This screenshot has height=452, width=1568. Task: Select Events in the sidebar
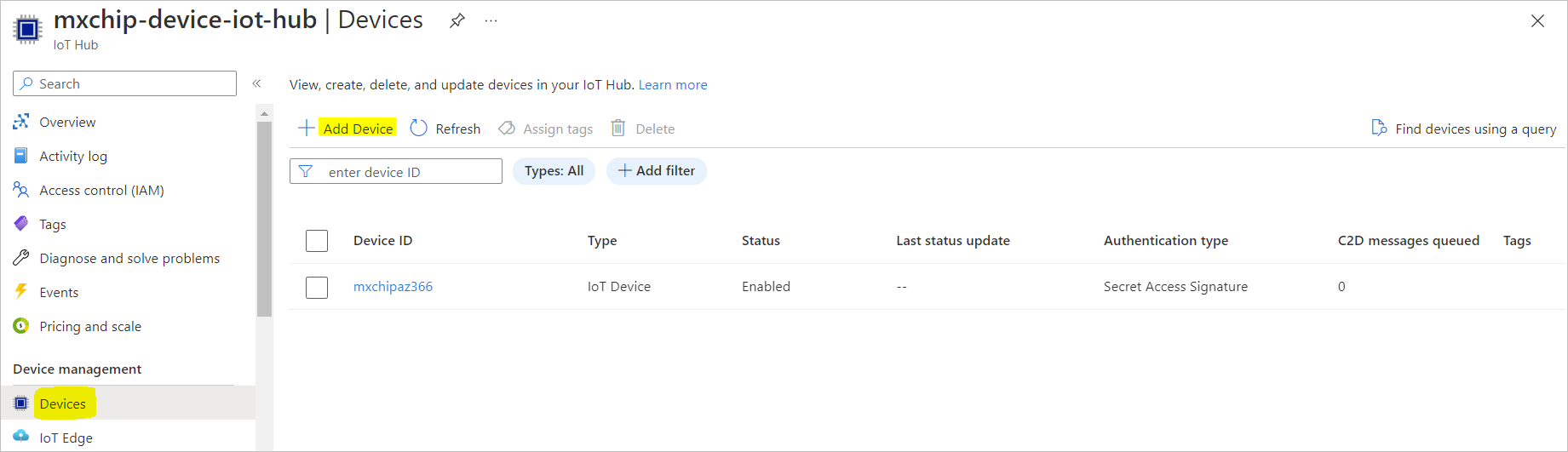(x=59, y=292)
